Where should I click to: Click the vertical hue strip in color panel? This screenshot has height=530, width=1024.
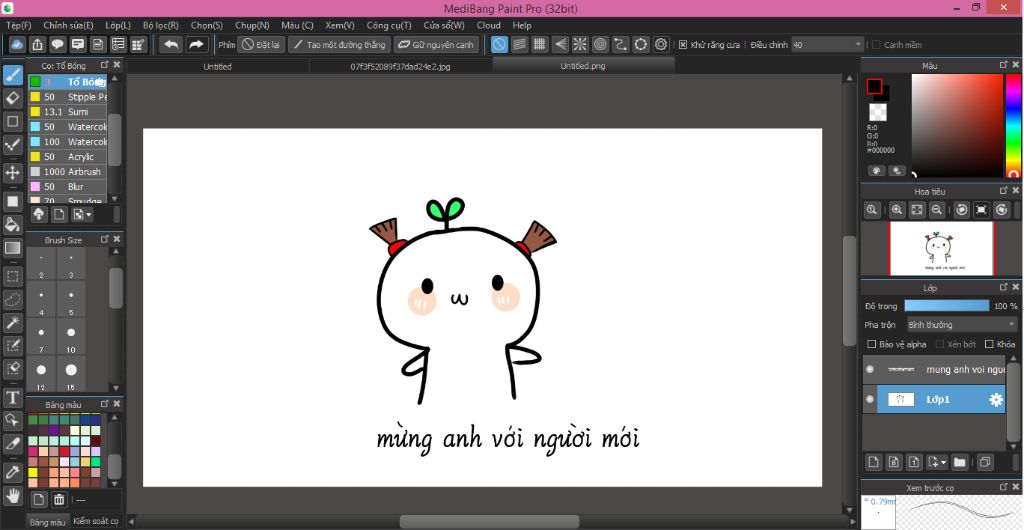coord(1013,125)
